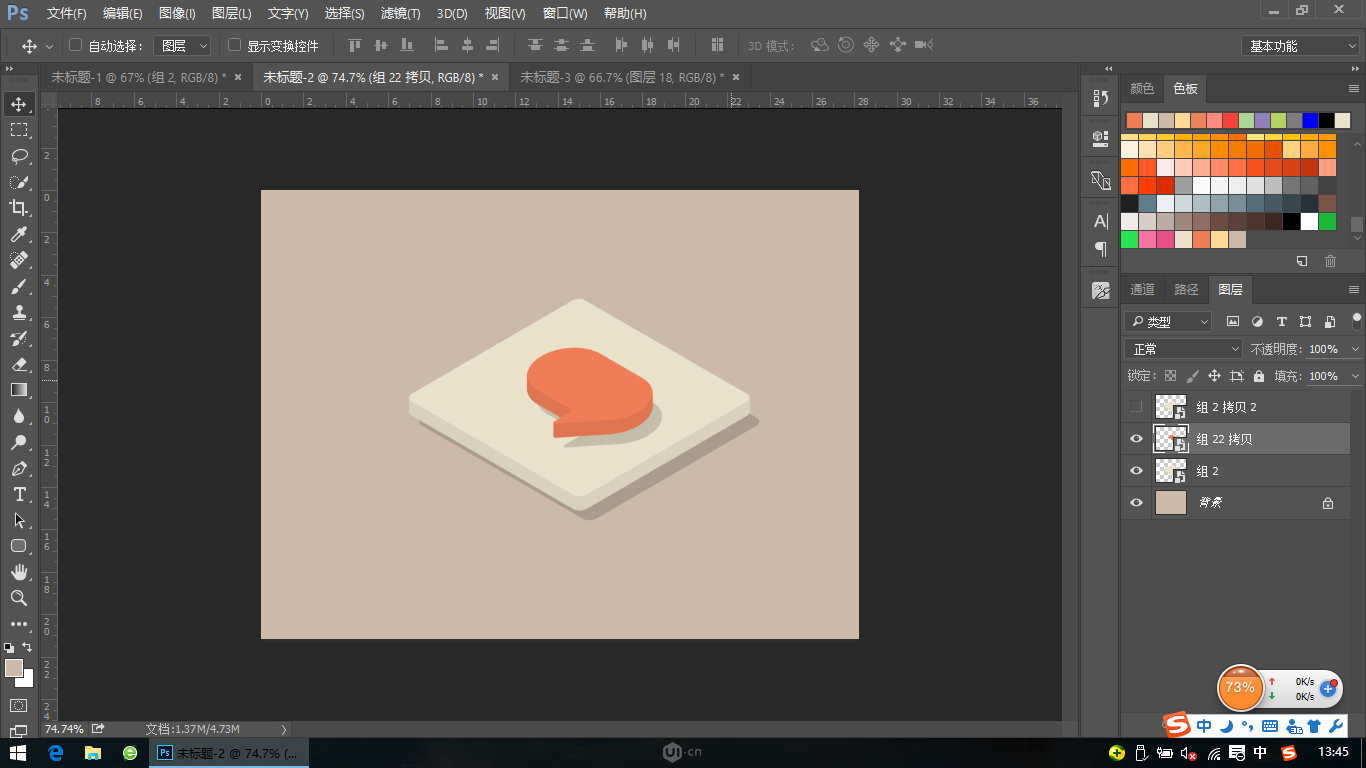
Task: Open the Character panel icon
Action: point(1101,221)
